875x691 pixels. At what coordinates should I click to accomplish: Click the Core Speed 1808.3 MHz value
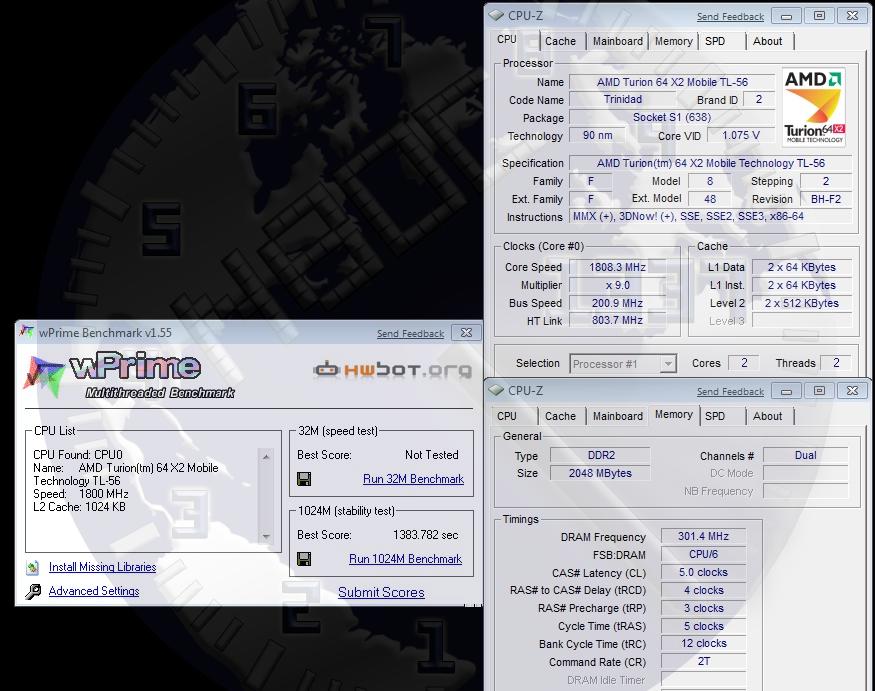click(617, 267)
